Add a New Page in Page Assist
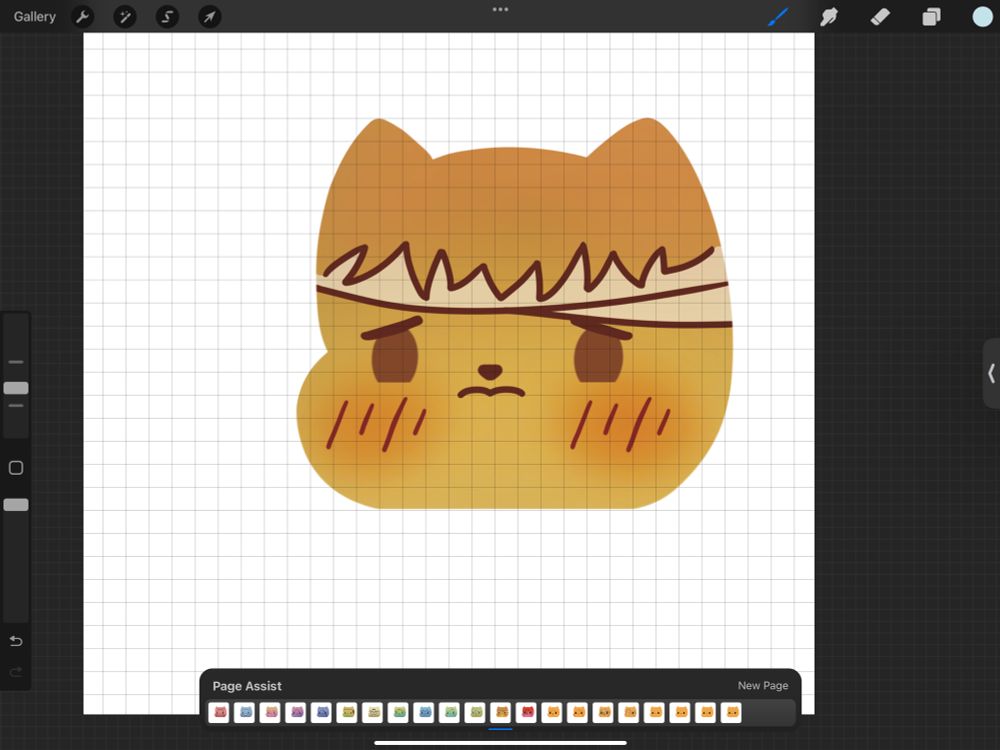The height and width of the screenshot is (750, 1000). pyautogui.click(x=763, y=686)
